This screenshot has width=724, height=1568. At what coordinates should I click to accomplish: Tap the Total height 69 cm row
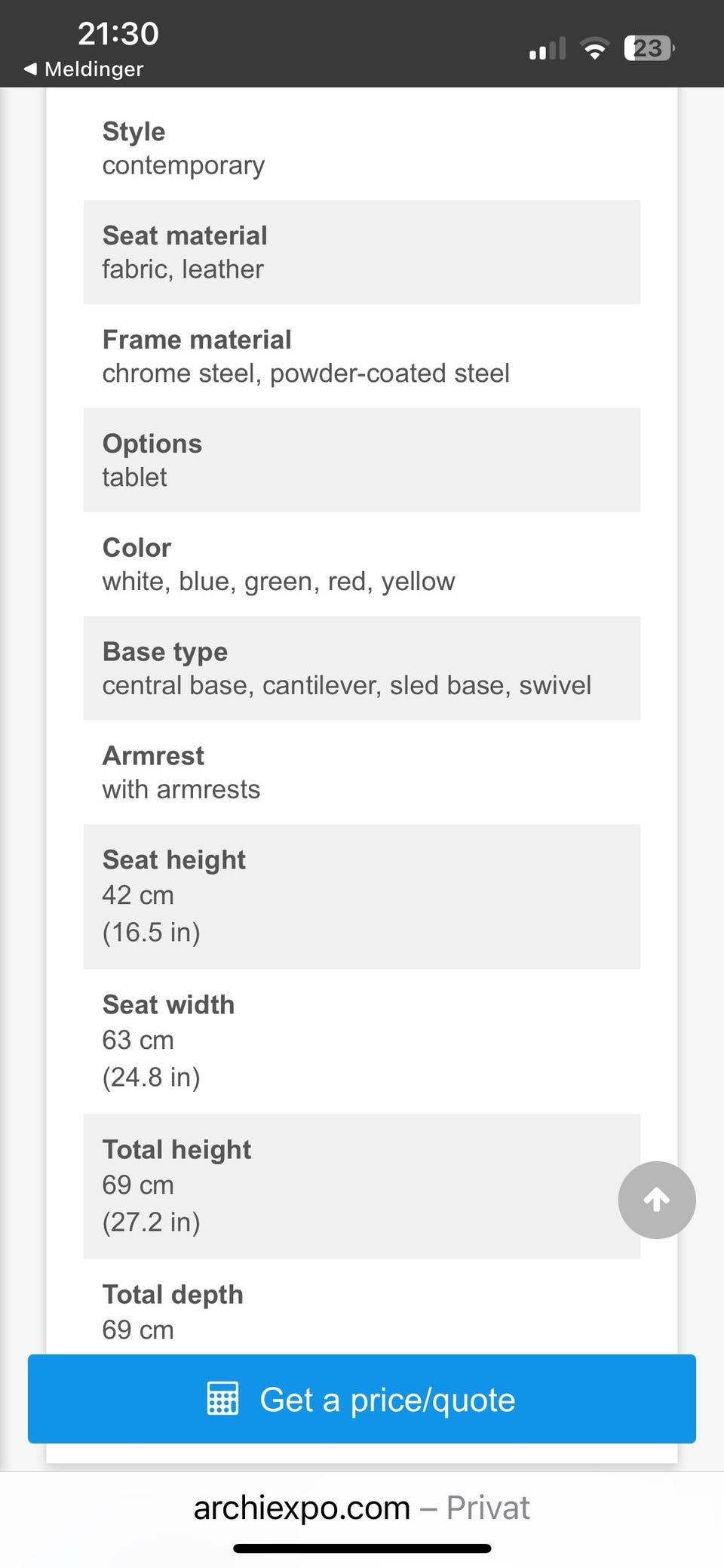347,1186
